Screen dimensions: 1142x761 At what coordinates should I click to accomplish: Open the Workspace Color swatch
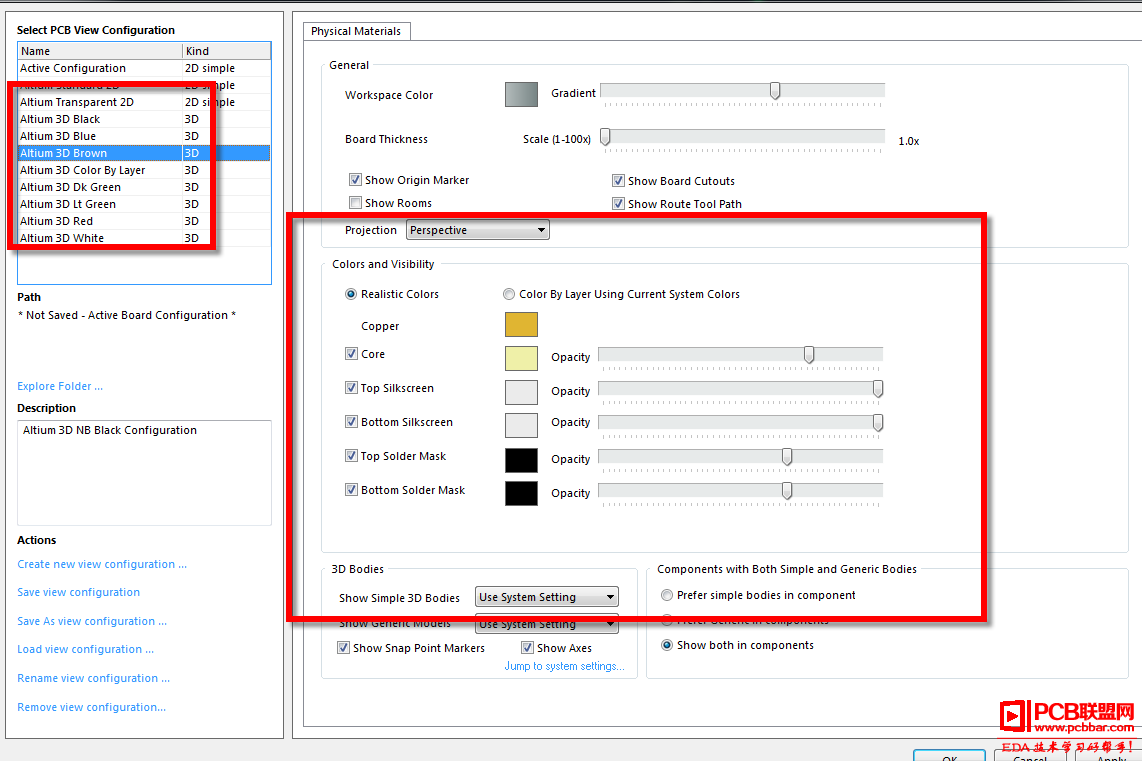(521, 95)
